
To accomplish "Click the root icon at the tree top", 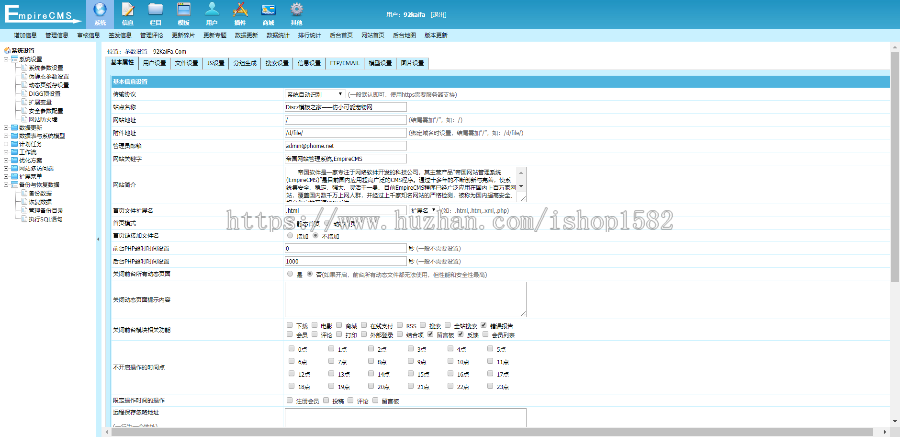I will pyautogui.click(x=7, y=51).
